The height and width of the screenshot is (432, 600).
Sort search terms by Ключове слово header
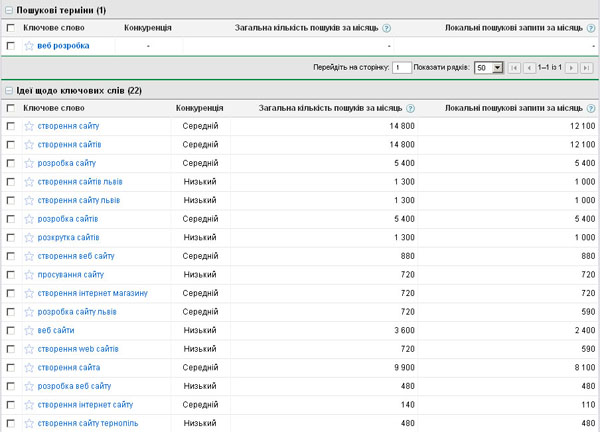(x=54, y=28)
